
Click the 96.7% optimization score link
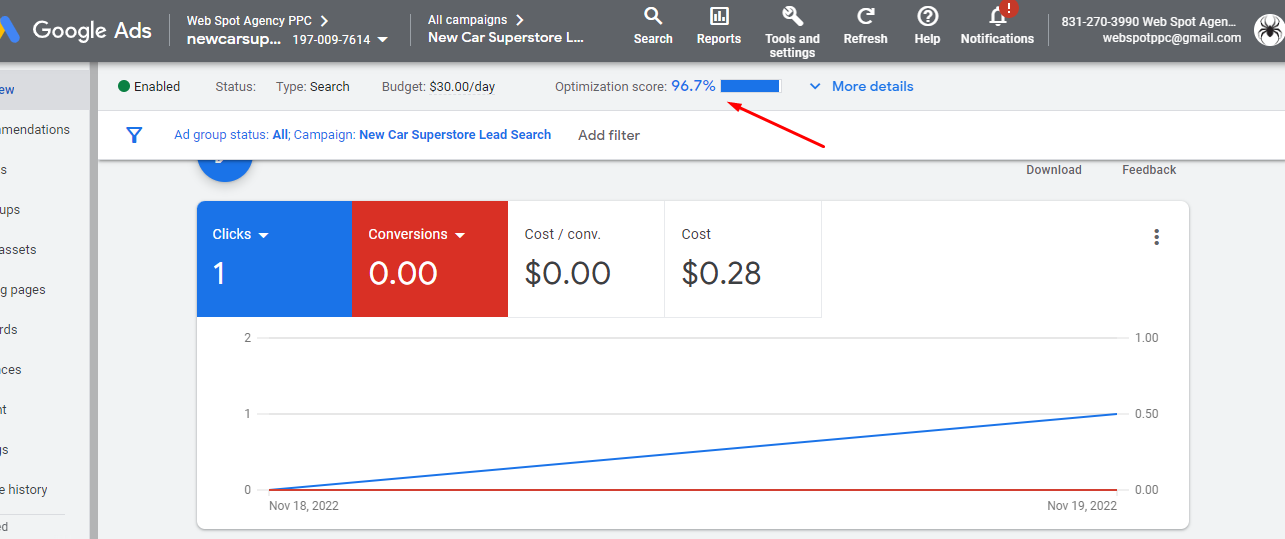point(693,86)
